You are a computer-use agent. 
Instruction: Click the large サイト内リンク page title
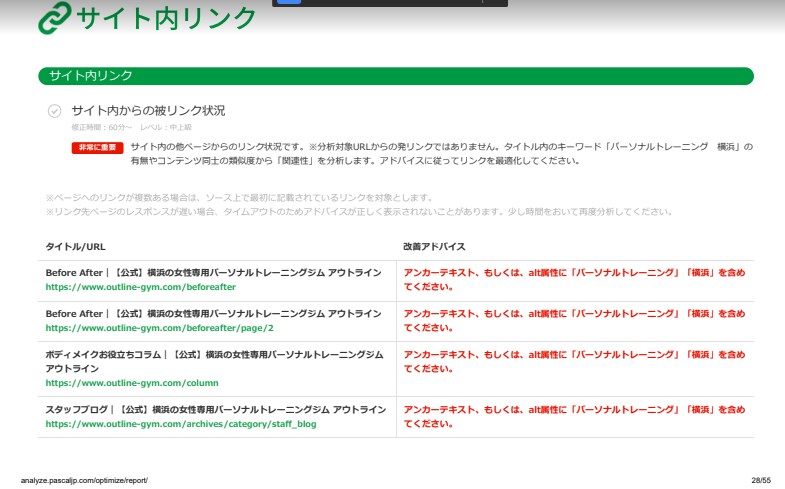(166, 19)
